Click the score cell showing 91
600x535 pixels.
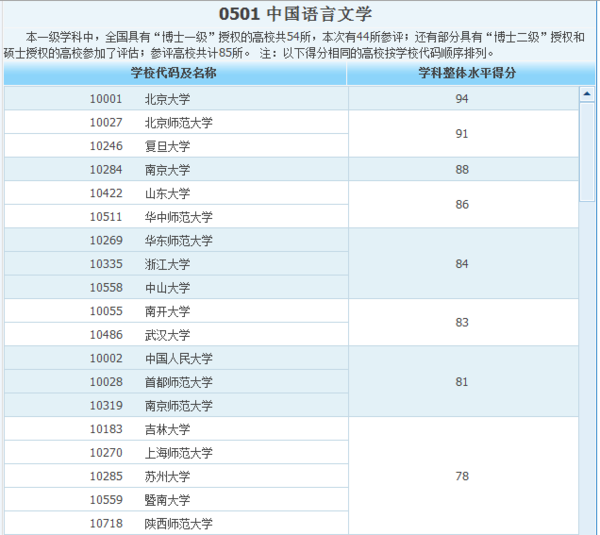coord(463,134)
